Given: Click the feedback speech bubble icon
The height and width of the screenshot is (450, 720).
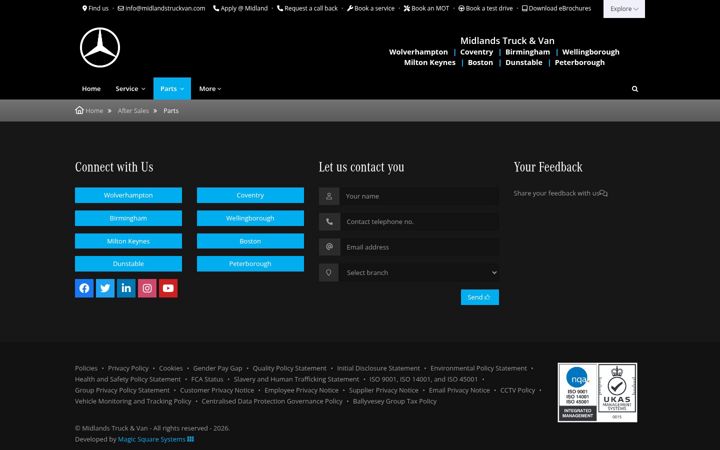Looking at the screenshot, I should [604, 193].
